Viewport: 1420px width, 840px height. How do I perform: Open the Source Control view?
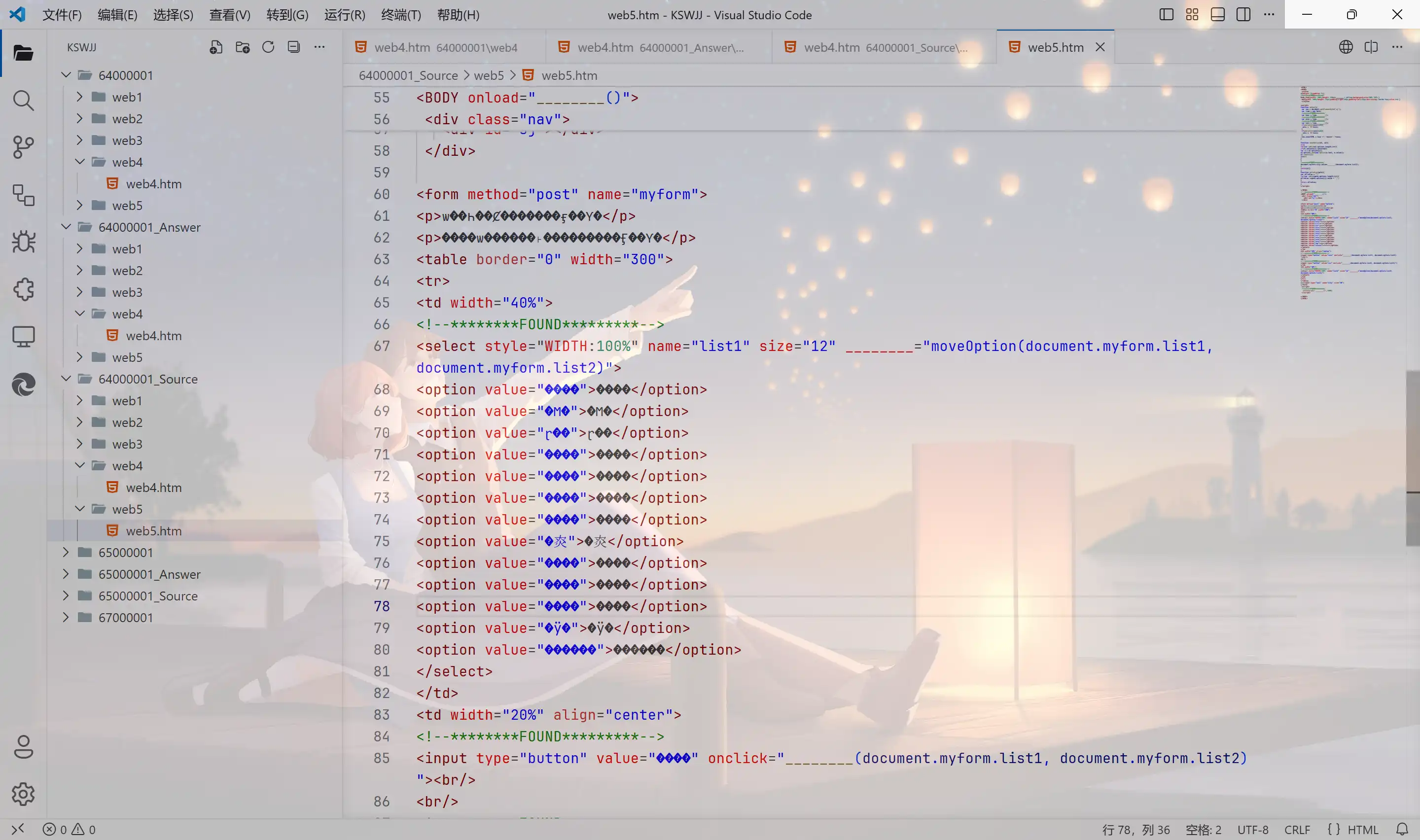23,148
